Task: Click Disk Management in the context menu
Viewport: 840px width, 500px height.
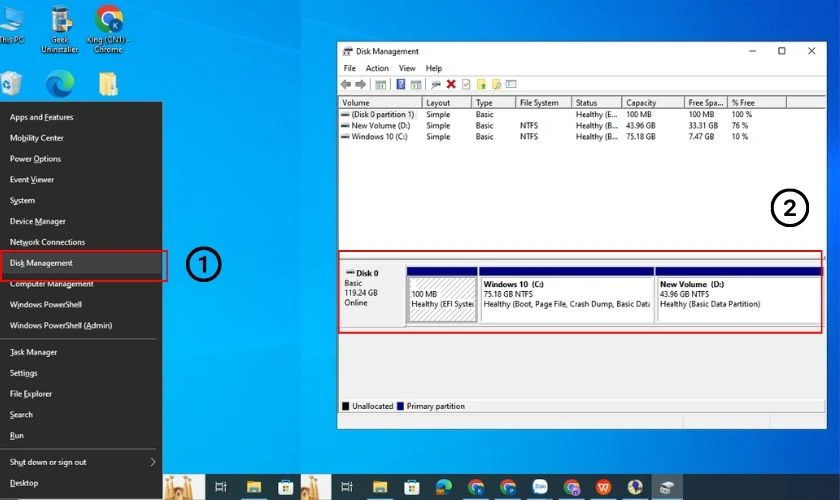Action: tap(81, 263)
